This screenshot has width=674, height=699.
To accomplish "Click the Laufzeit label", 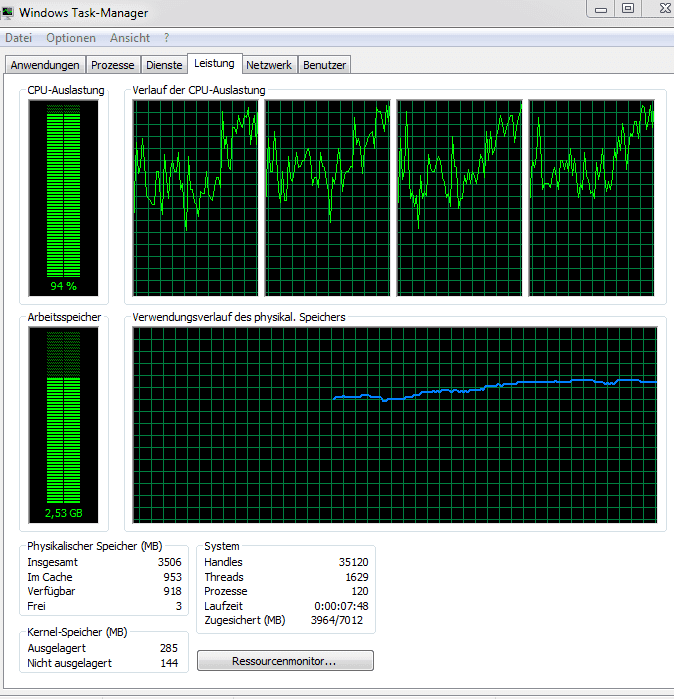I will tap(223, 606).
